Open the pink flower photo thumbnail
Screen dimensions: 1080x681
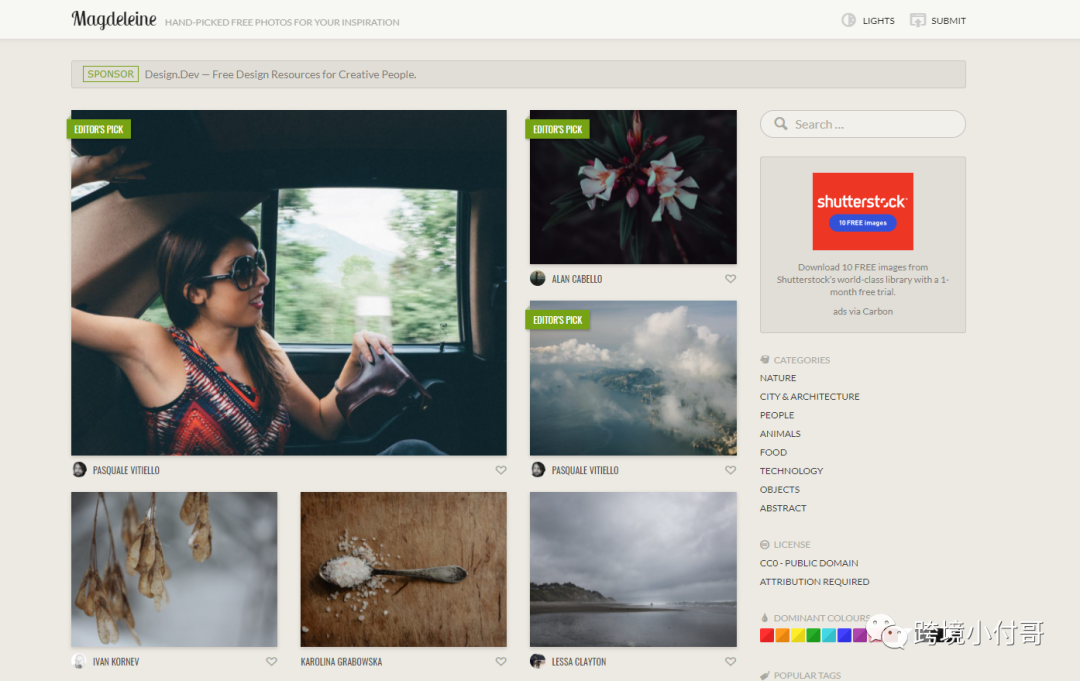[x=633, y=187]
